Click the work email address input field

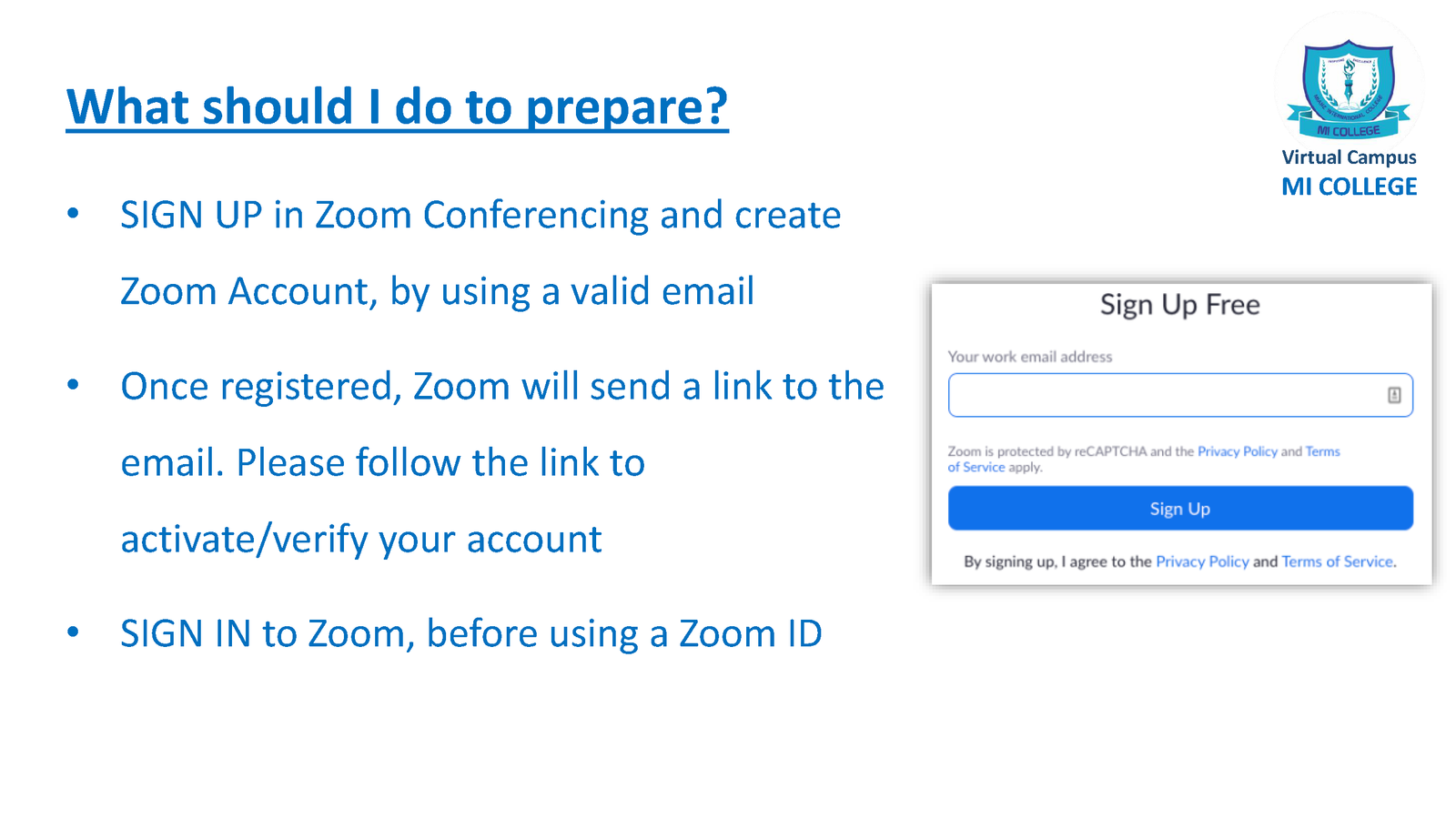point(1180,395)
